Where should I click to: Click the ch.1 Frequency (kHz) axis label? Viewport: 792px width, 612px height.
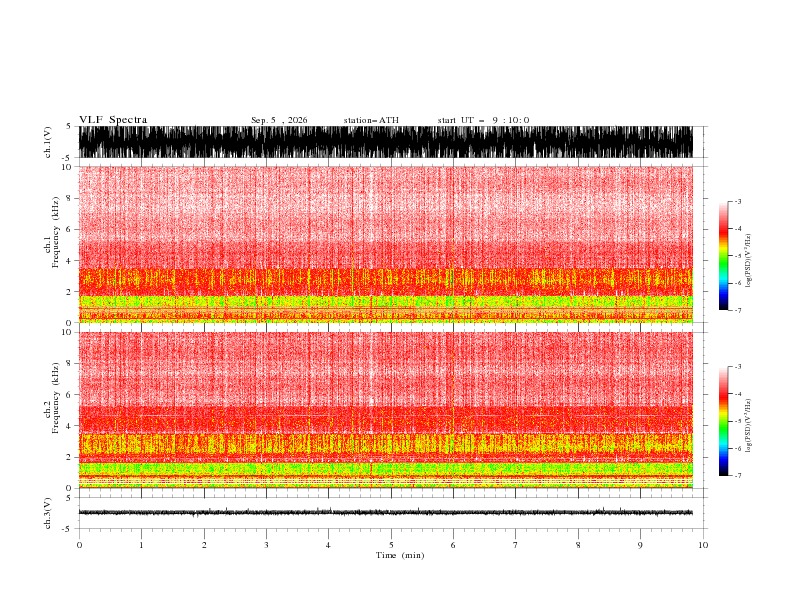tap(52, 244)
